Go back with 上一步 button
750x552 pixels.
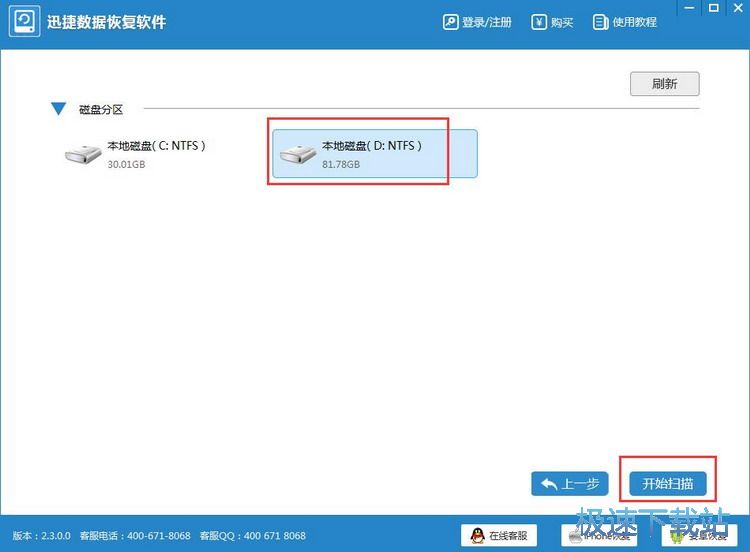tap(570, 484)
